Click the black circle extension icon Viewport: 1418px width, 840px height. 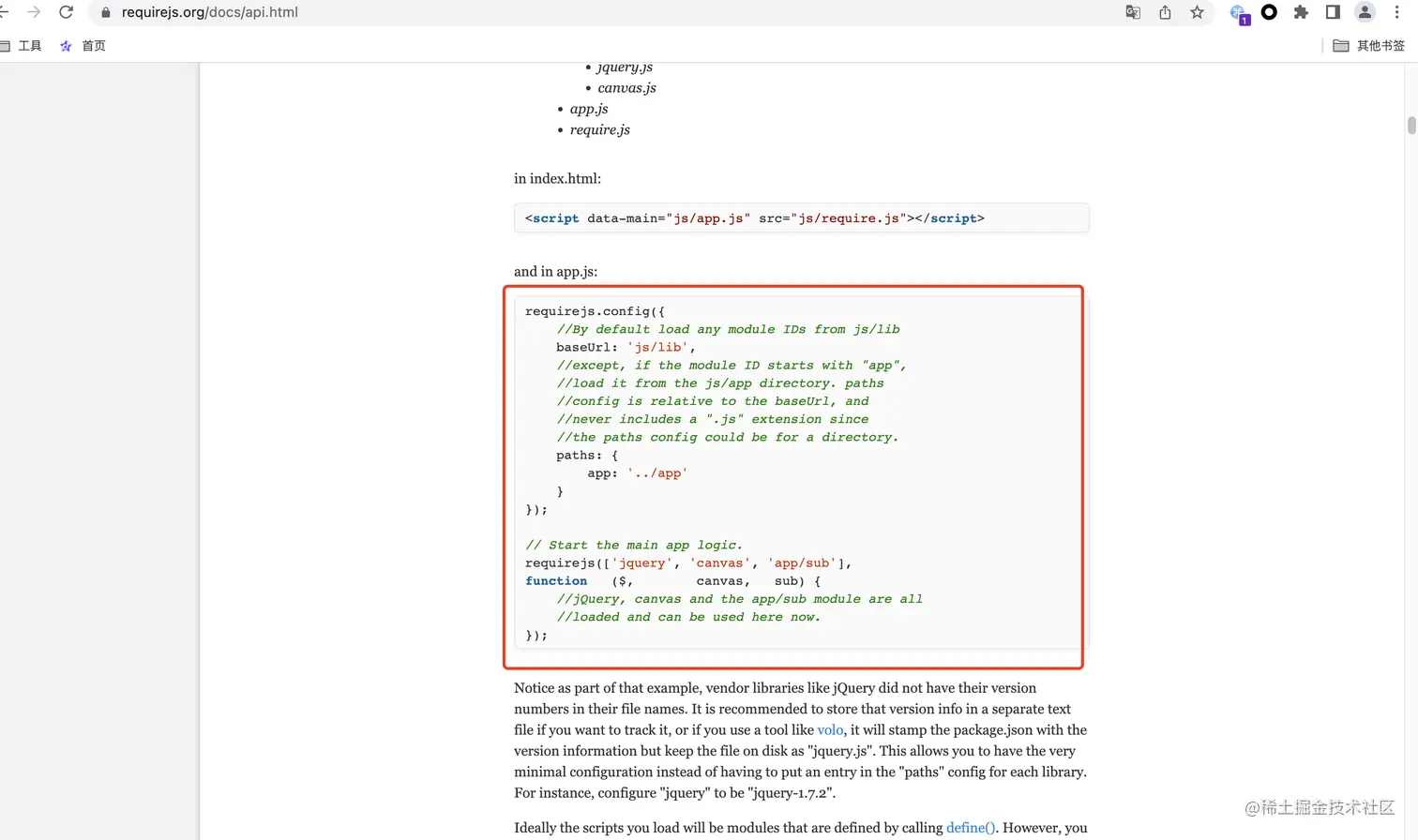pos(1269,12)
